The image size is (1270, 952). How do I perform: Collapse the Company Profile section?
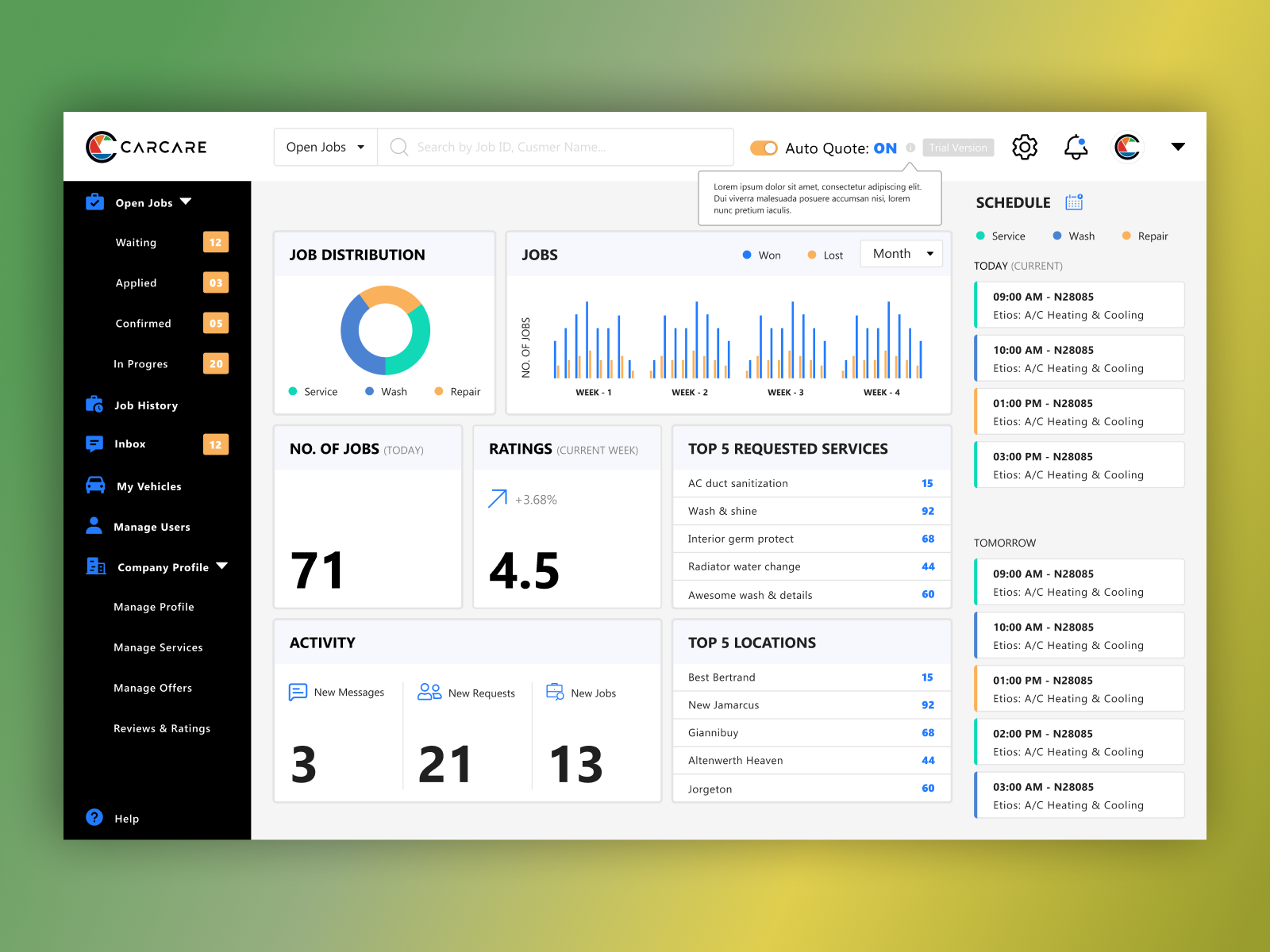(x=221, y=566)
